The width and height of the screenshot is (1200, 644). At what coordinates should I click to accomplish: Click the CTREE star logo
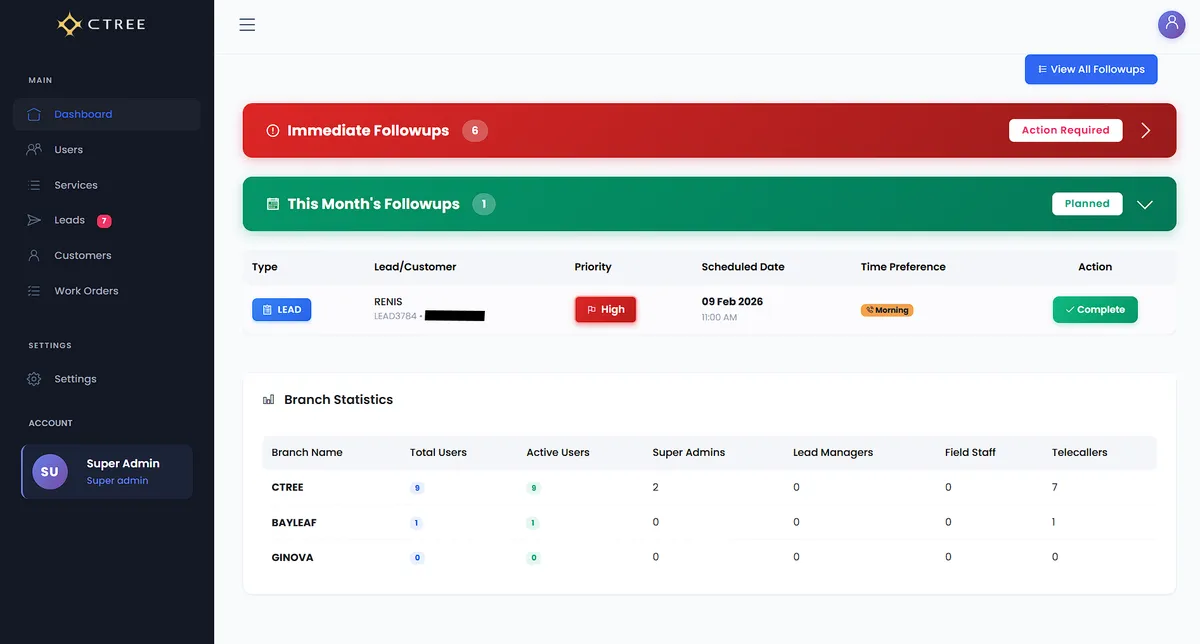click(69, 23)
